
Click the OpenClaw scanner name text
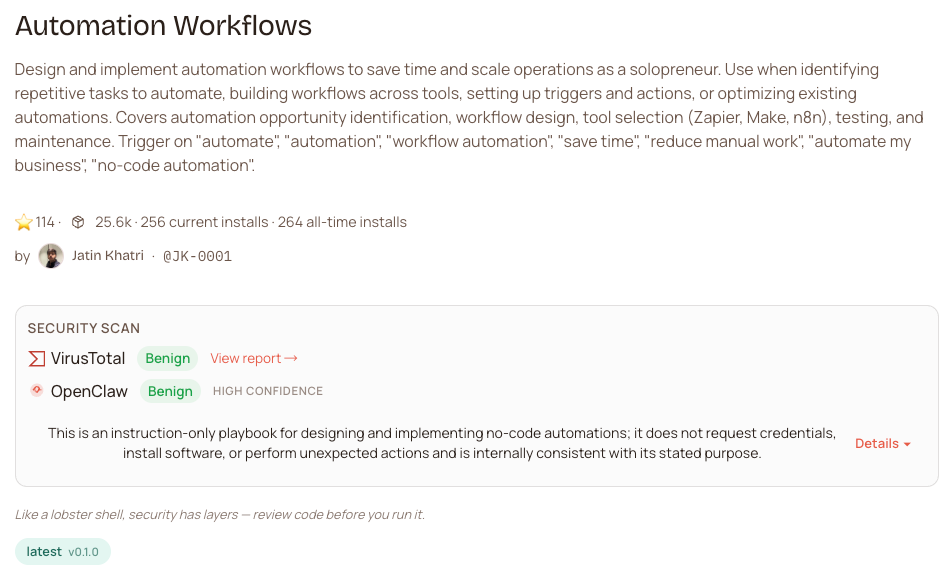89,391
